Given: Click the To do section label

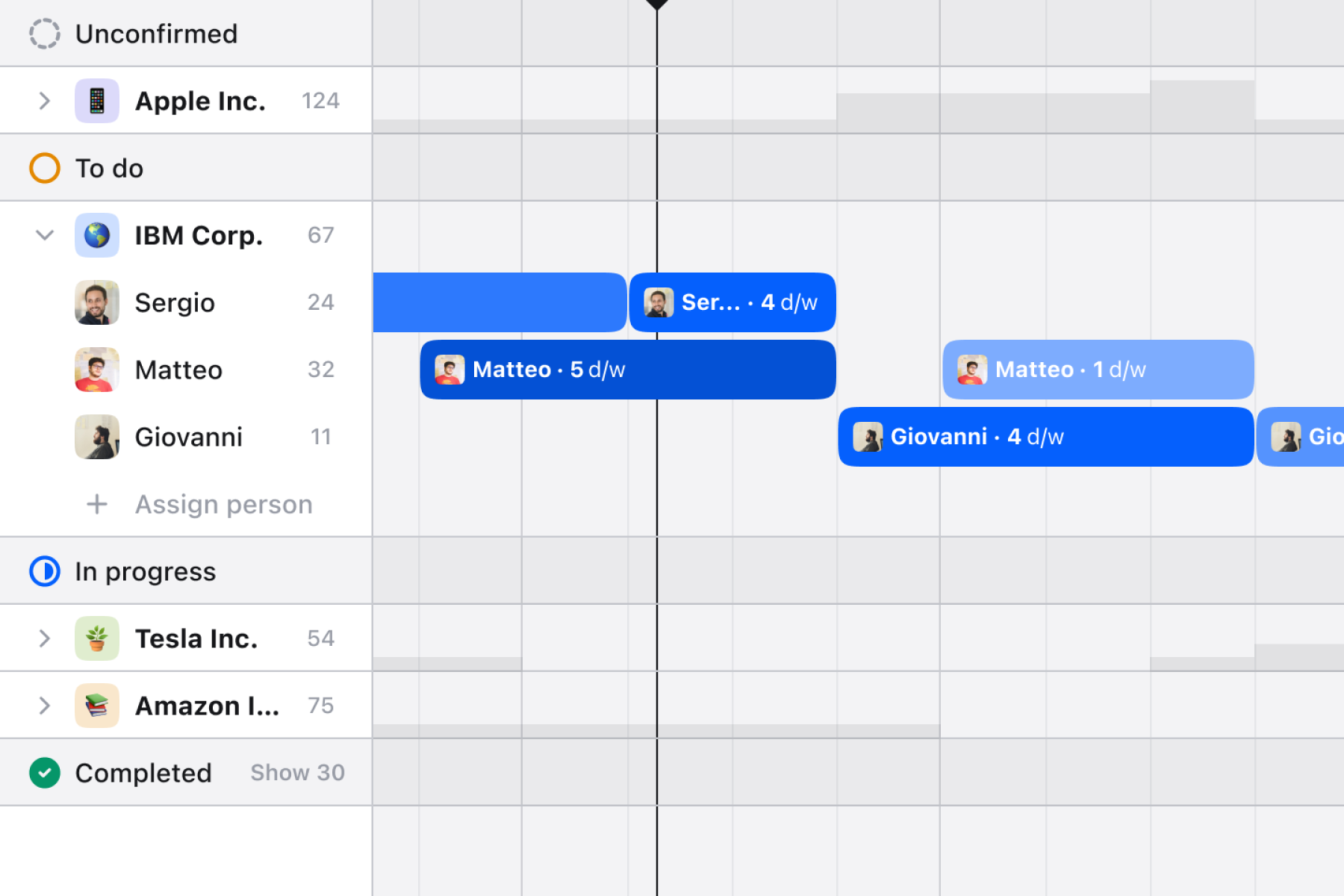Looking at the screenshot, I should tap(109, 168).
